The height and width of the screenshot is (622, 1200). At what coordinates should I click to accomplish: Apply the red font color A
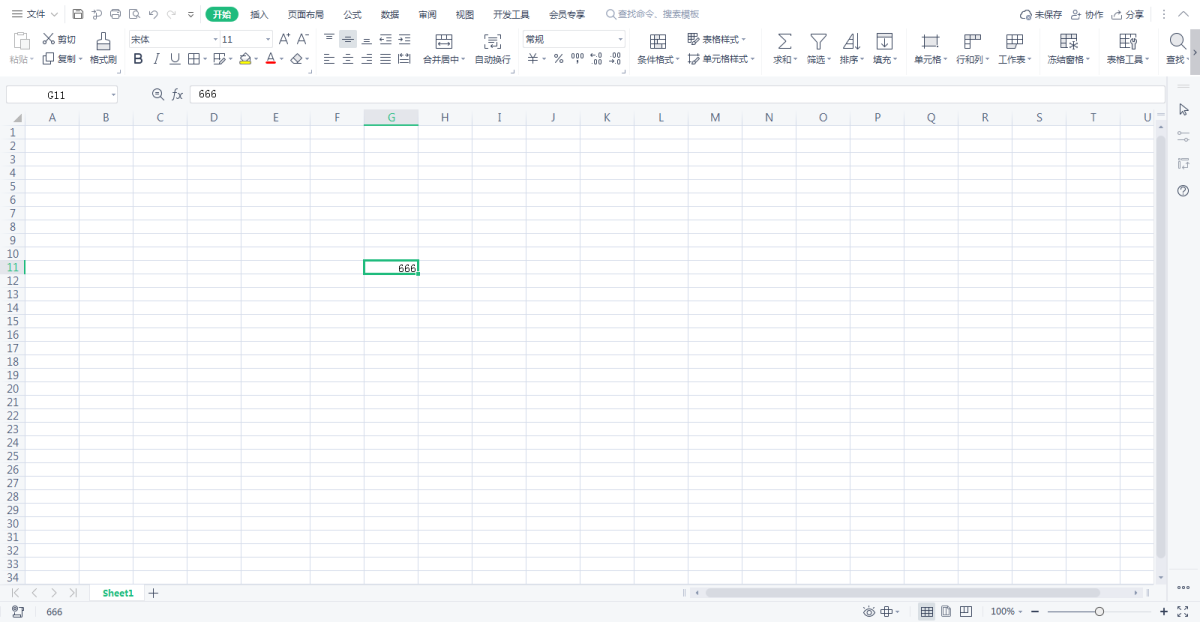tap(270, 59)
